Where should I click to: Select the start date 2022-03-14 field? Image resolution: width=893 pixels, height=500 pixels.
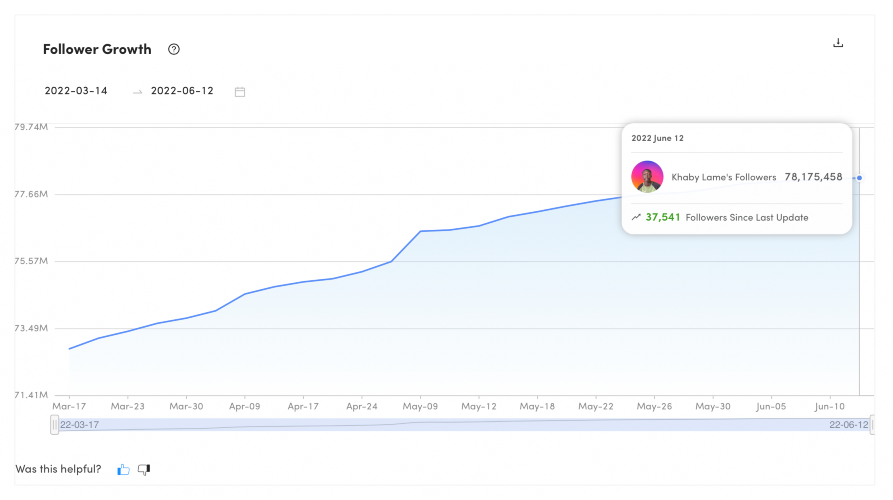[76, 91]
